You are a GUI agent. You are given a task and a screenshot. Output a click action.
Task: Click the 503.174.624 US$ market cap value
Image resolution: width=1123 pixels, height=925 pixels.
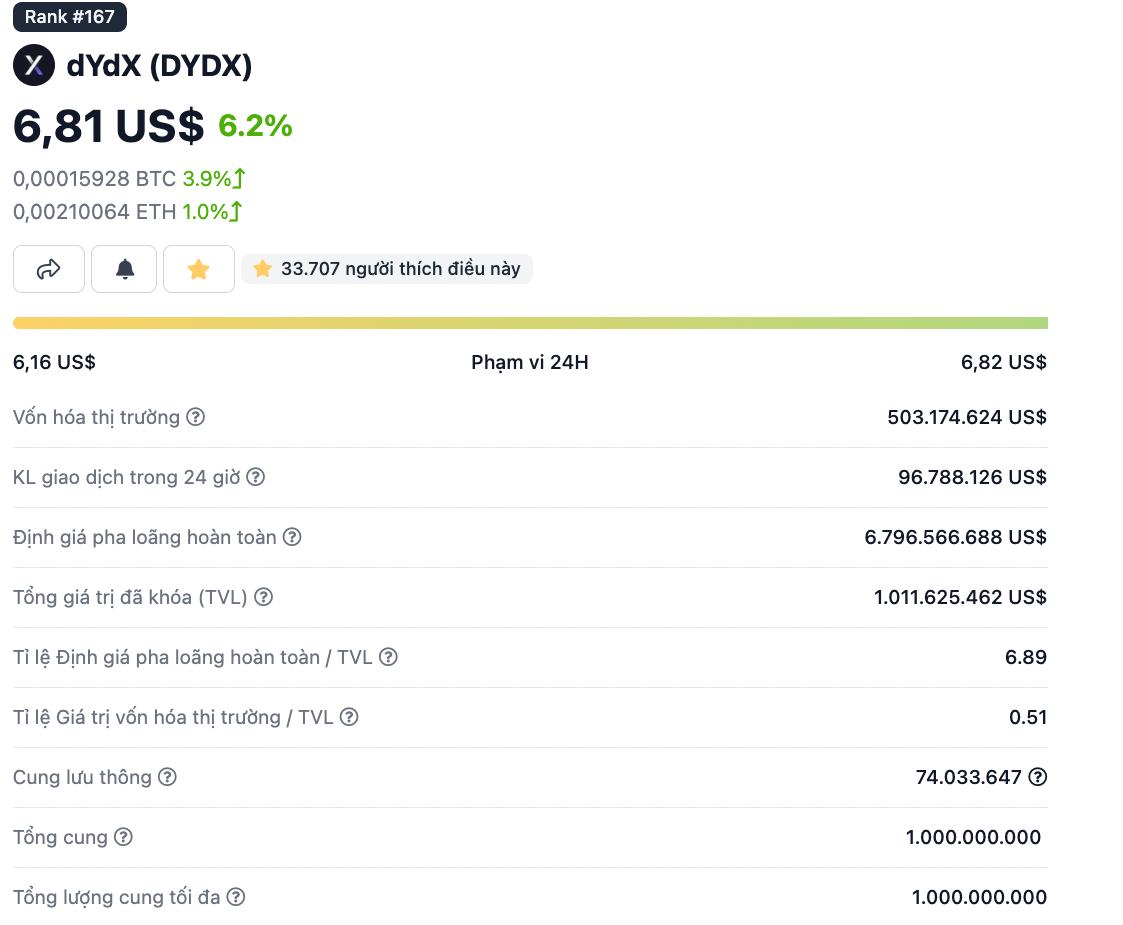[967, 417]
